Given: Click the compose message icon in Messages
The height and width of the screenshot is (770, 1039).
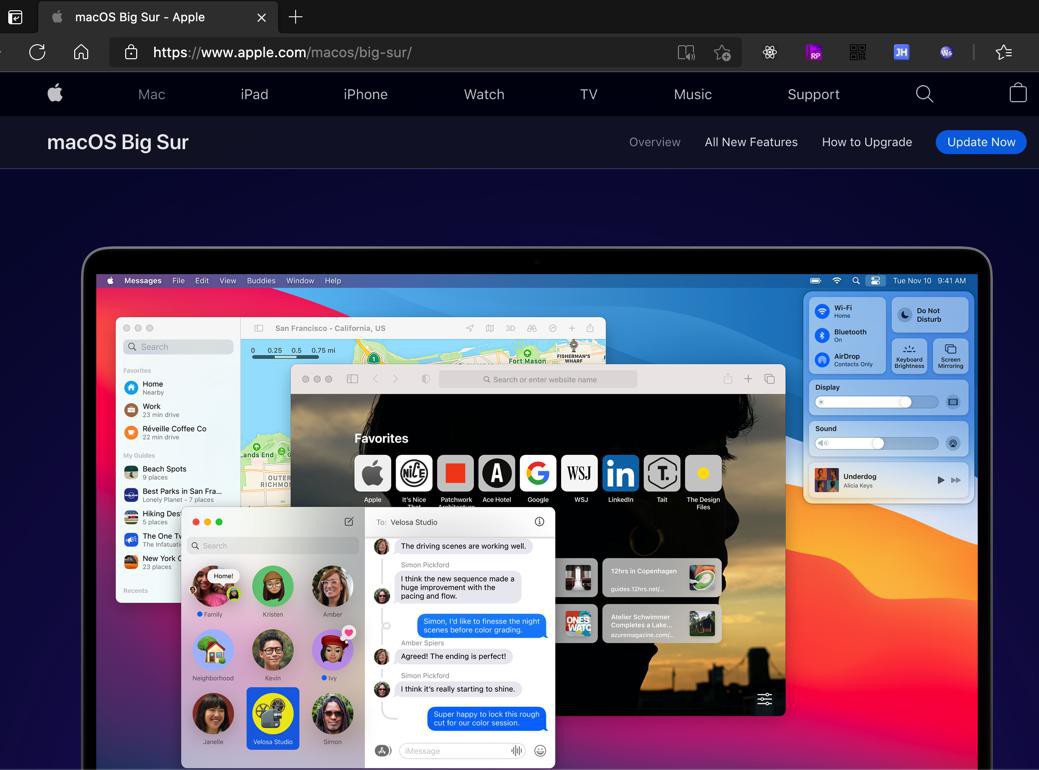Looking at the screenshot, I should point(349,522).
